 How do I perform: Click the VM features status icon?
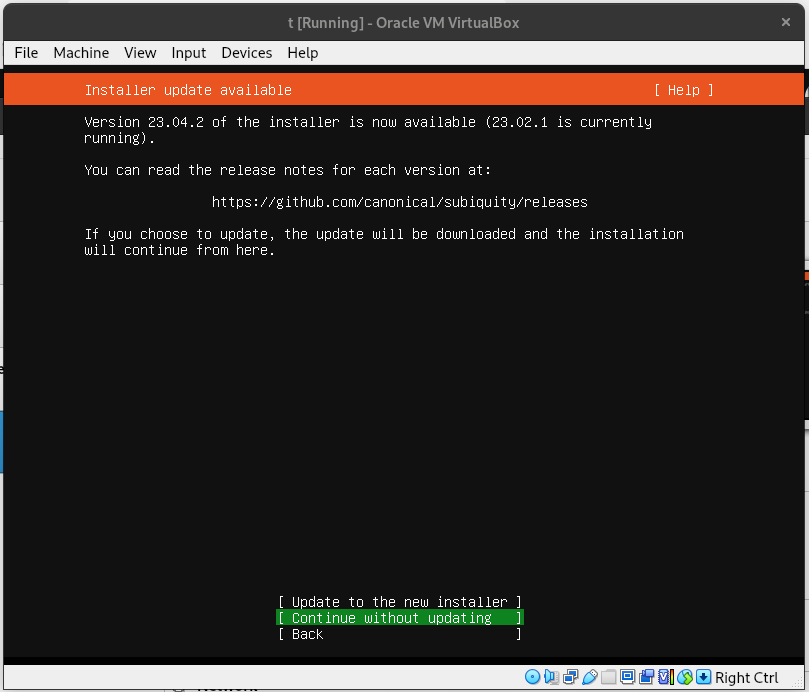coord(664,678)
